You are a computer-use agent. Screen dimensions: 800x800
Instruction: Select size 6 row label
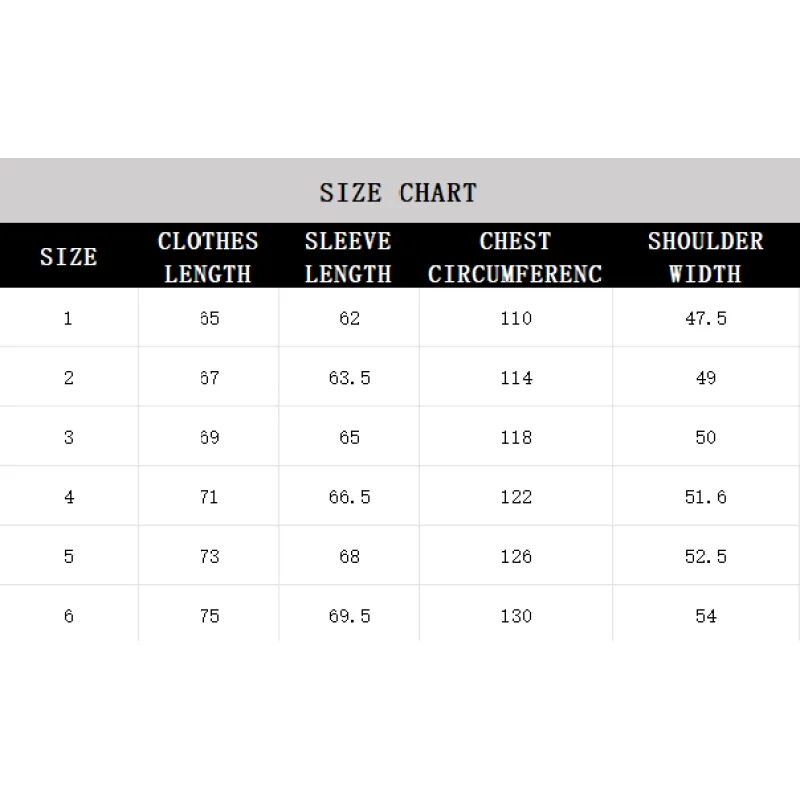(x=68, y=616)
